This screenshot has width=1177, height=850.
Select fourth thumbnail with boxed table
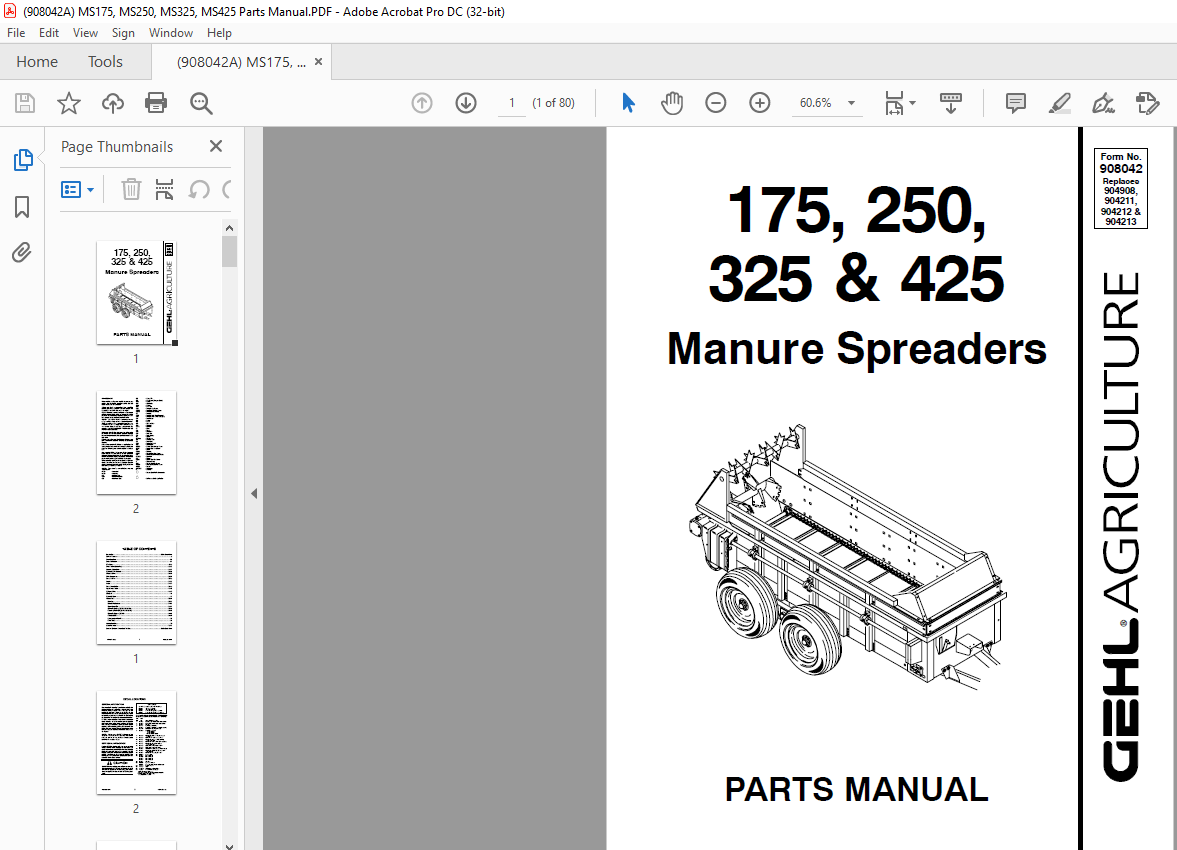pyautogui.click(x=137, y=743)
